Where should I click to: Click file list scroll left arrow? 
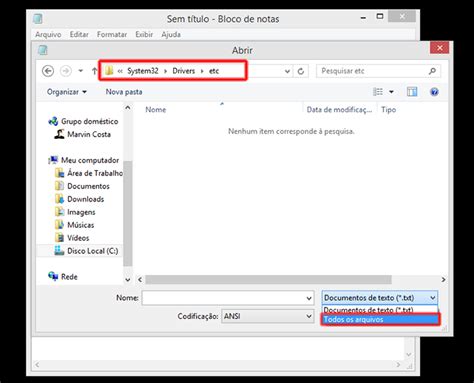tap(140, 280)
